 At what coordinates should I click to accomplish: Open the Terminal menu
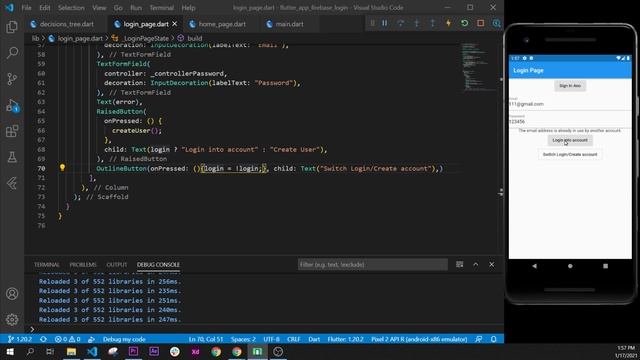tap(161, 8)
